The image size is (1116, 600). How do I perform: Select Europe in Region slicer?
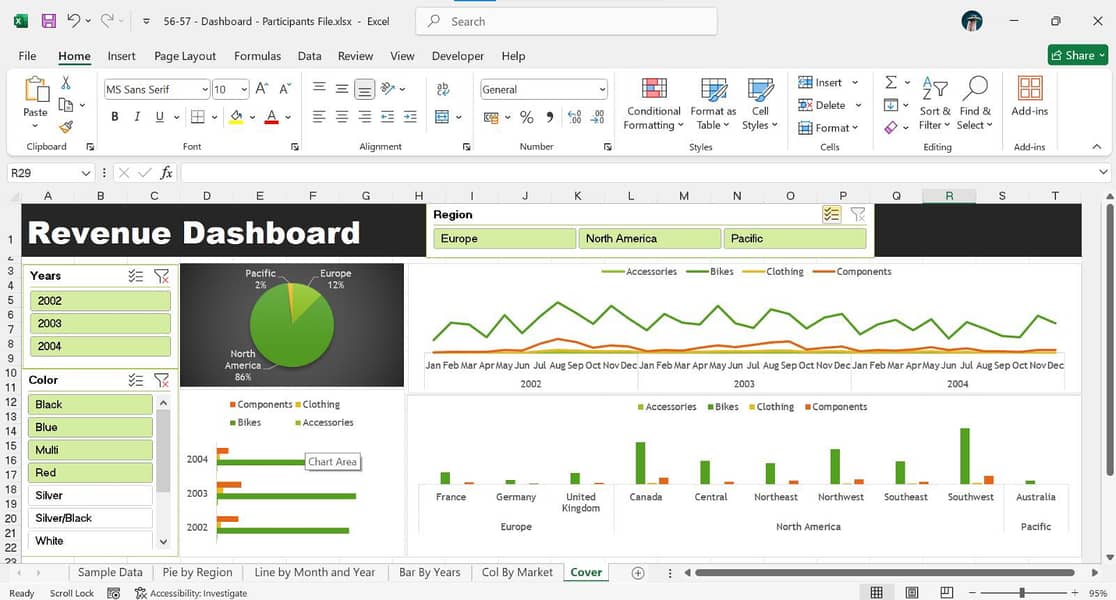tap(505, 238)
